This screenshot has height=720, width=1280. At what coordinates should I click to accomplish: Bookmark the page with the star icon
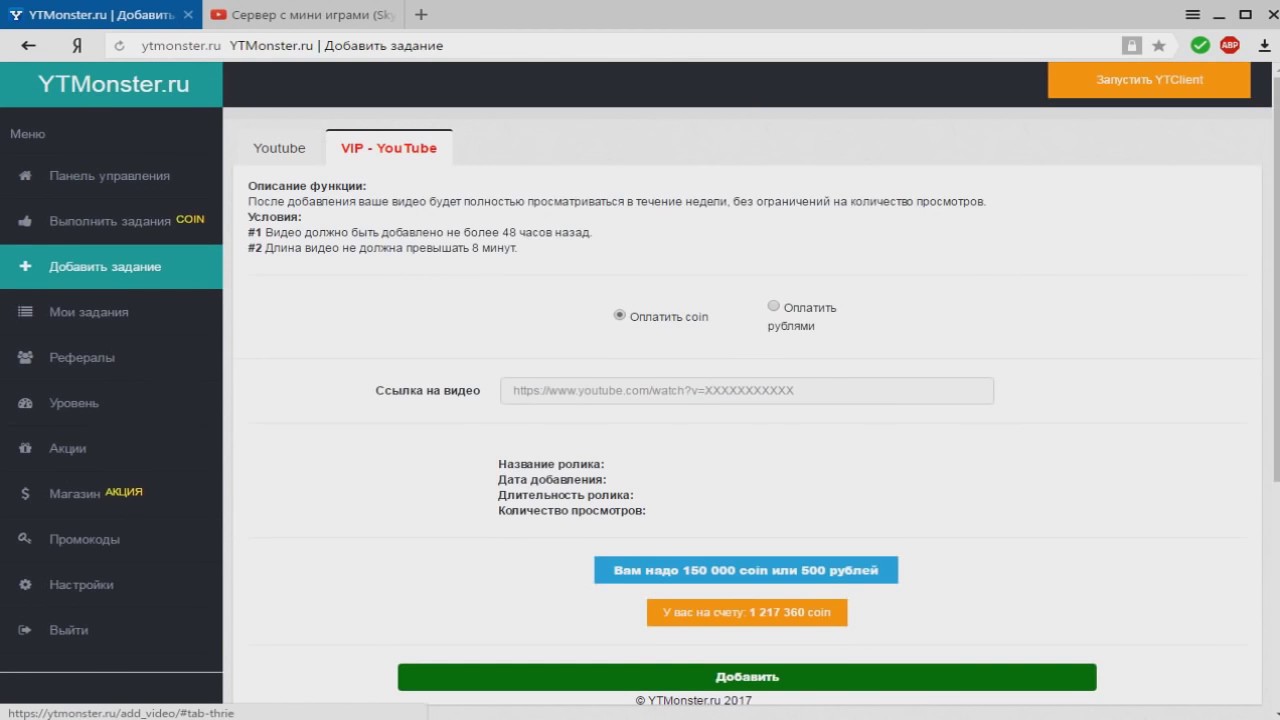point(1159,45)
